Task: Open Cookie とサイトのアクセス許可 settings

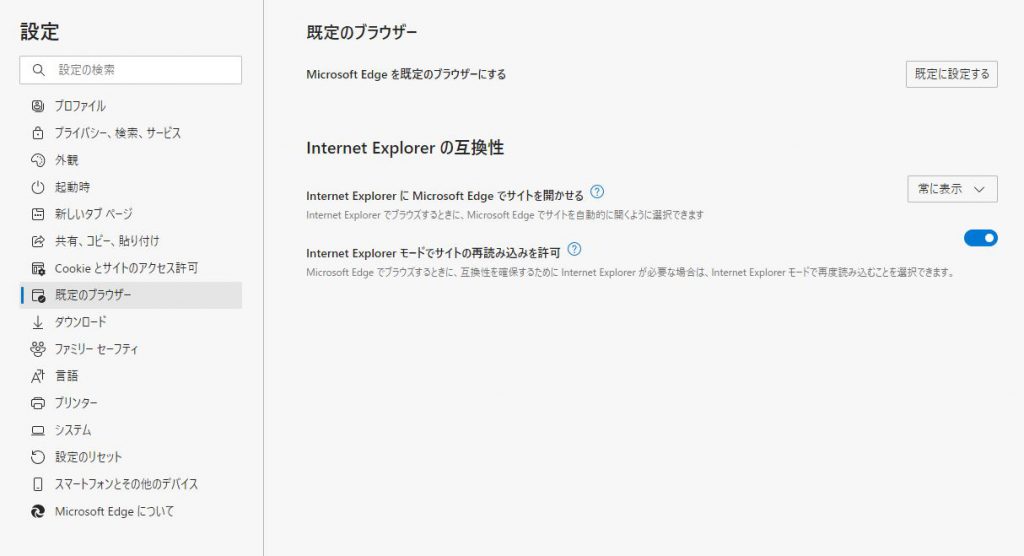Action: [x=131, y=268]
